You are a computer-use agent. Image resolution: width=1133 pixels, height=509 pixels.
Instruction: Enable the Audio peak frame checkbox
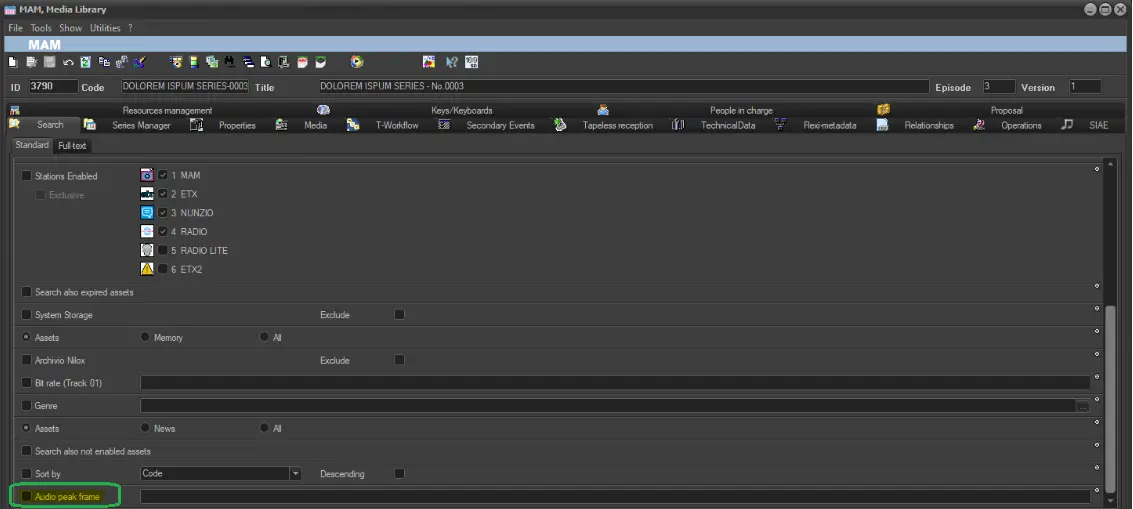point(27,496)
